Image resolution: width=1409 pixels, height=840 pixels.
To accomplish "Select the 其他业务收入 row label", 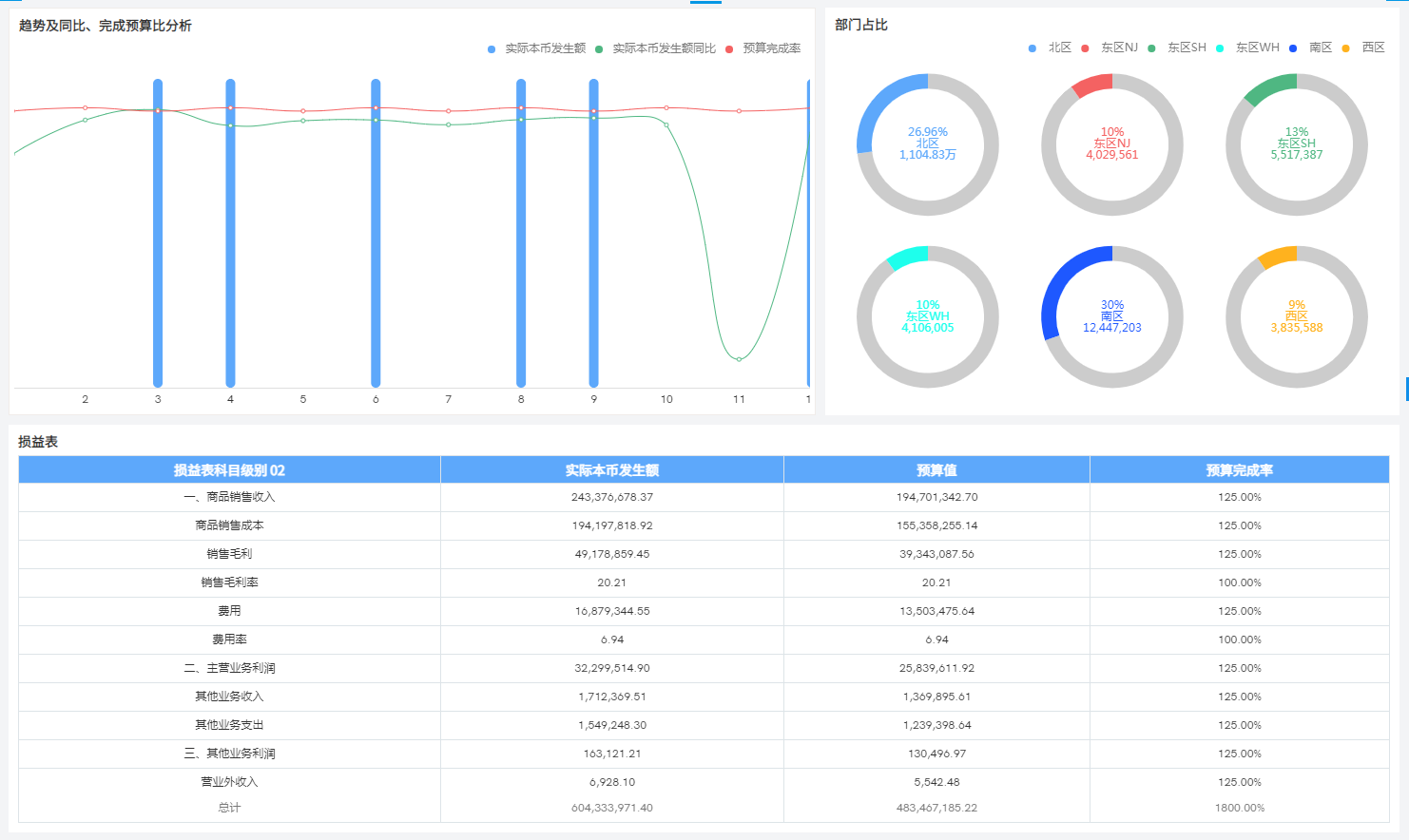I will tap(229, 697).
